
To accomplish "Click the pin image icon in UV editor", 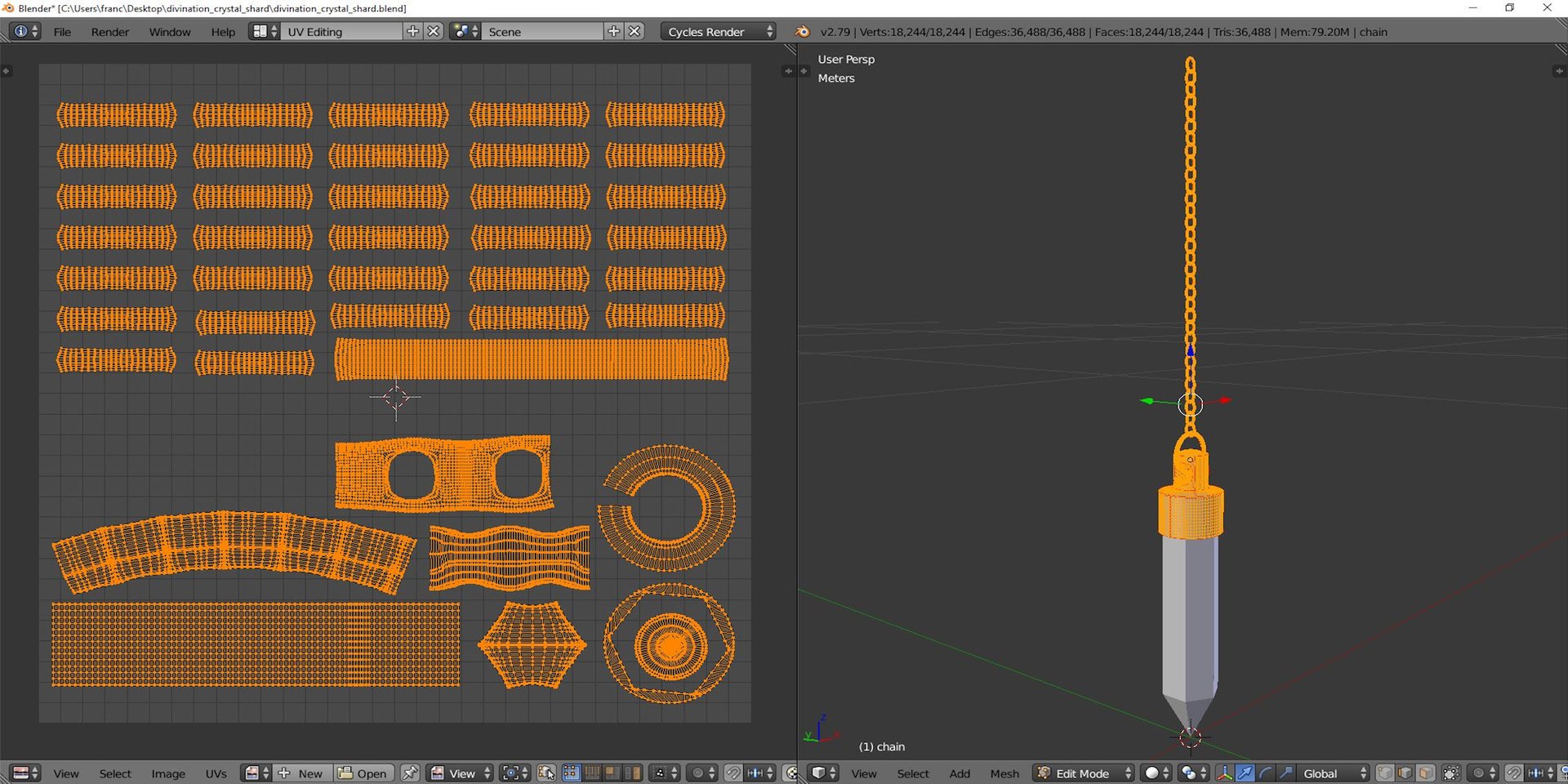I will click(410, 773).
